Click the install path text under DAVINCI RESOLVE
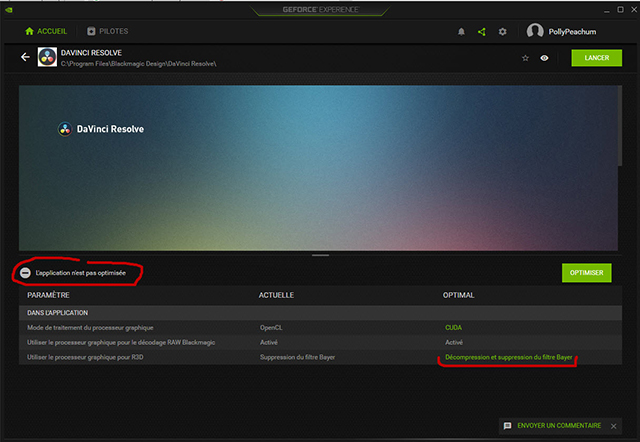640x442 pixels. tap(138, 64)
